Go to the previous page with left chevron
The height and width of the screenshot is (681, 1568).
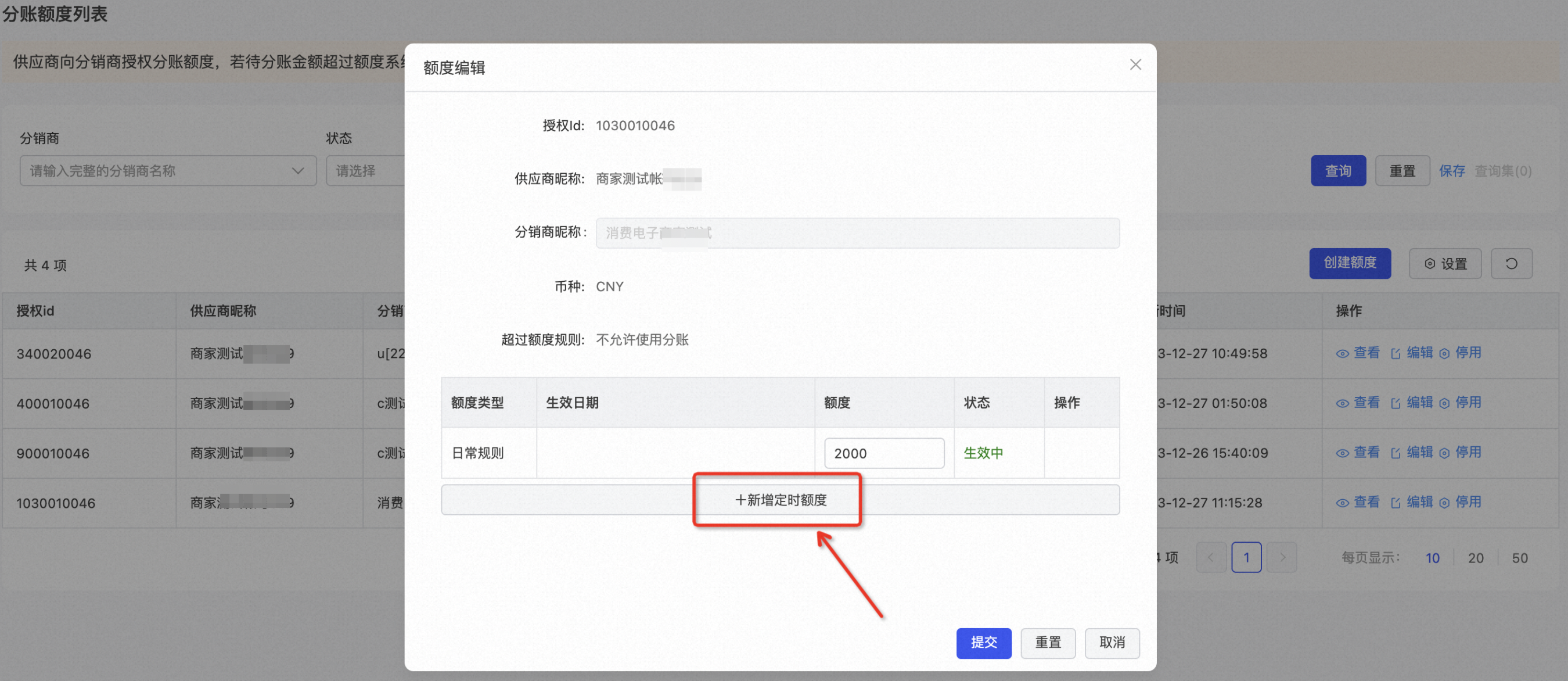click(1211, 557)
